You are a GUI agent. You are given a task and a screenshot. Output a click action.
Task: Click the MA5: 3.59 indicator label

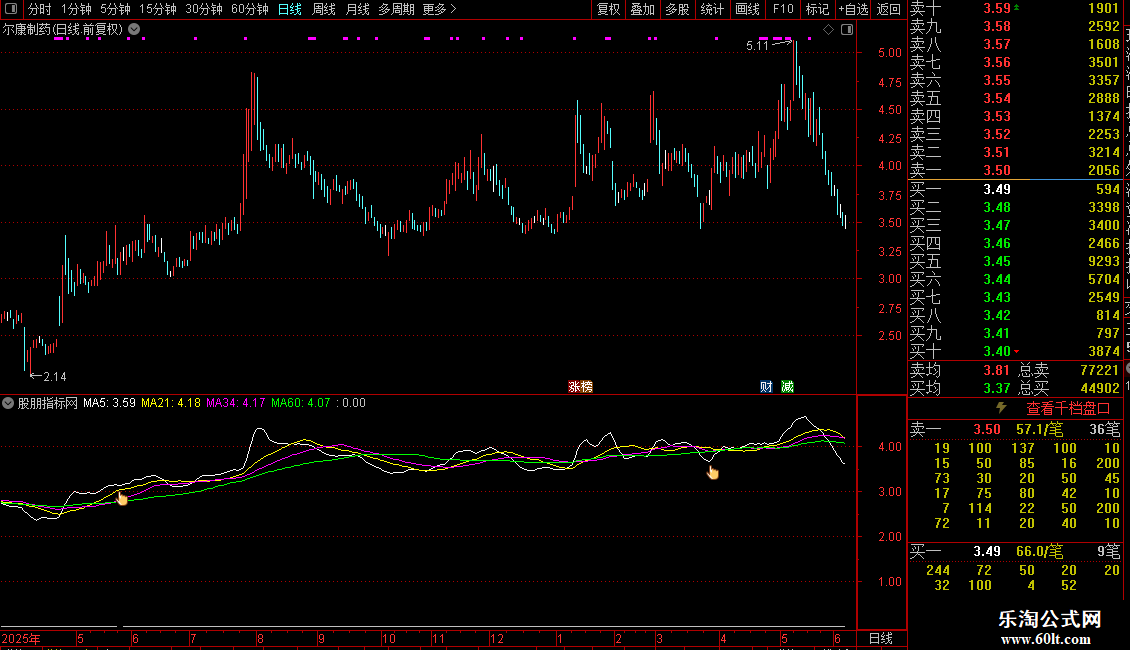tap(110, 403)
